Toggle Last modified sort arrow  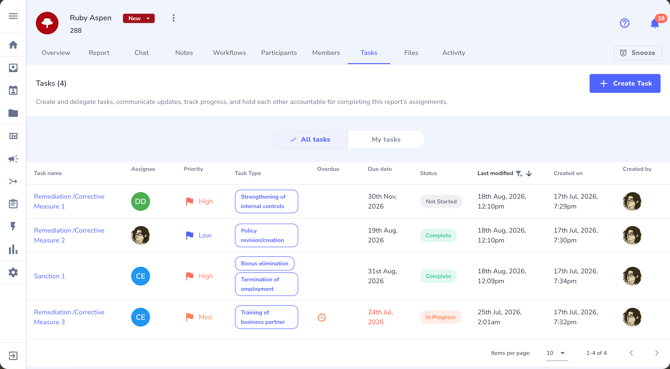[529, 173]
